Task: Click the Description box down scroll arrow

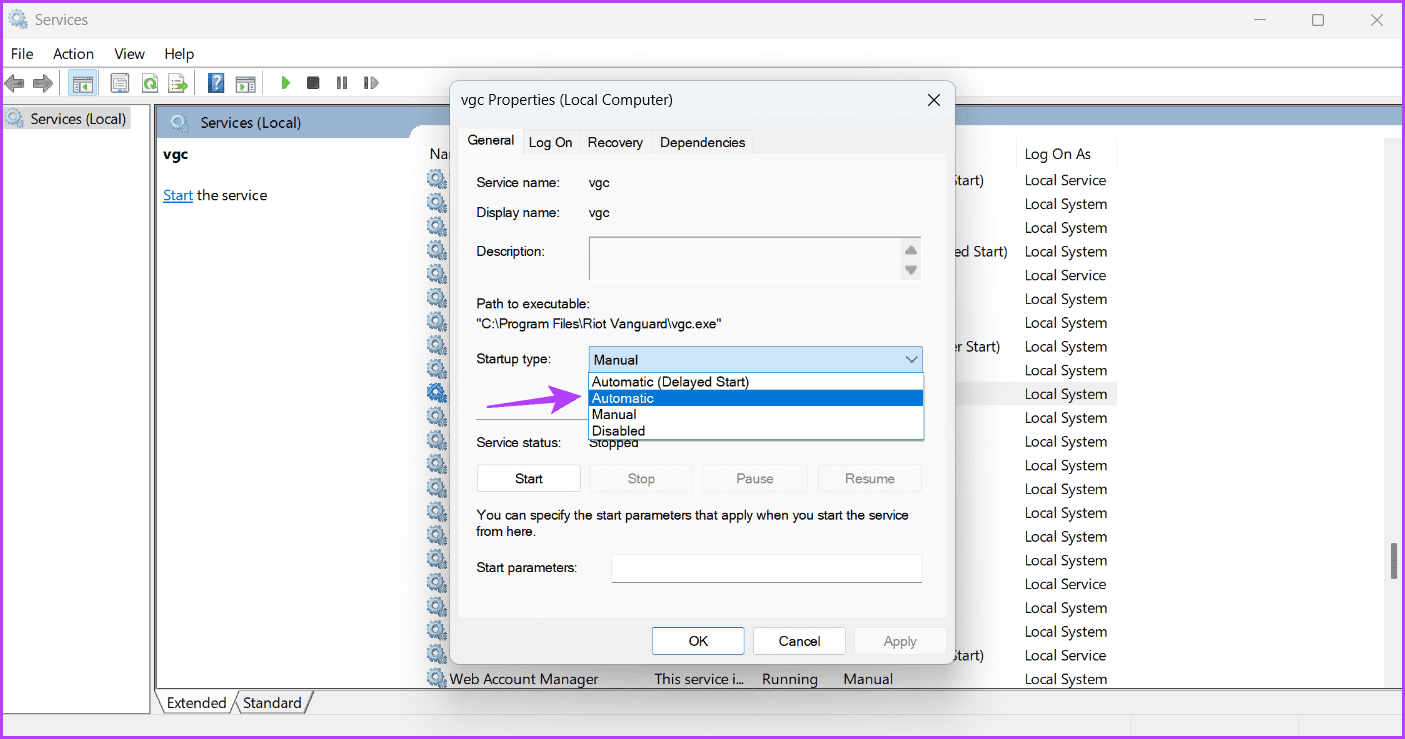Action: [911, 269]
